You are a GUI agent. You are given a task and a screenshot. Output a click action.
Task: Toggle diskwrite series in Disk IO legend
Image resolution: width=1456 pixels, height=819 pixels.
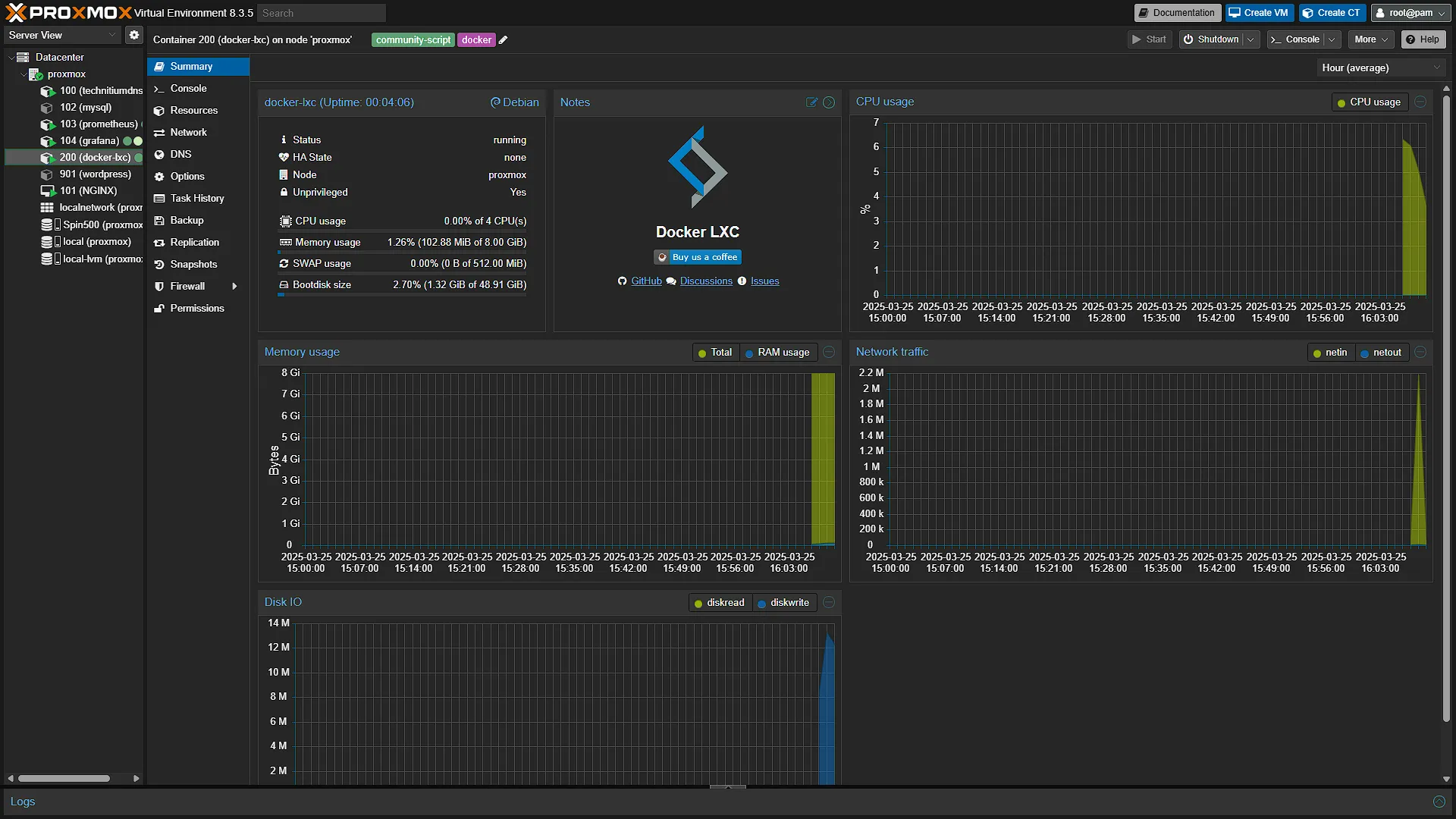783,602
